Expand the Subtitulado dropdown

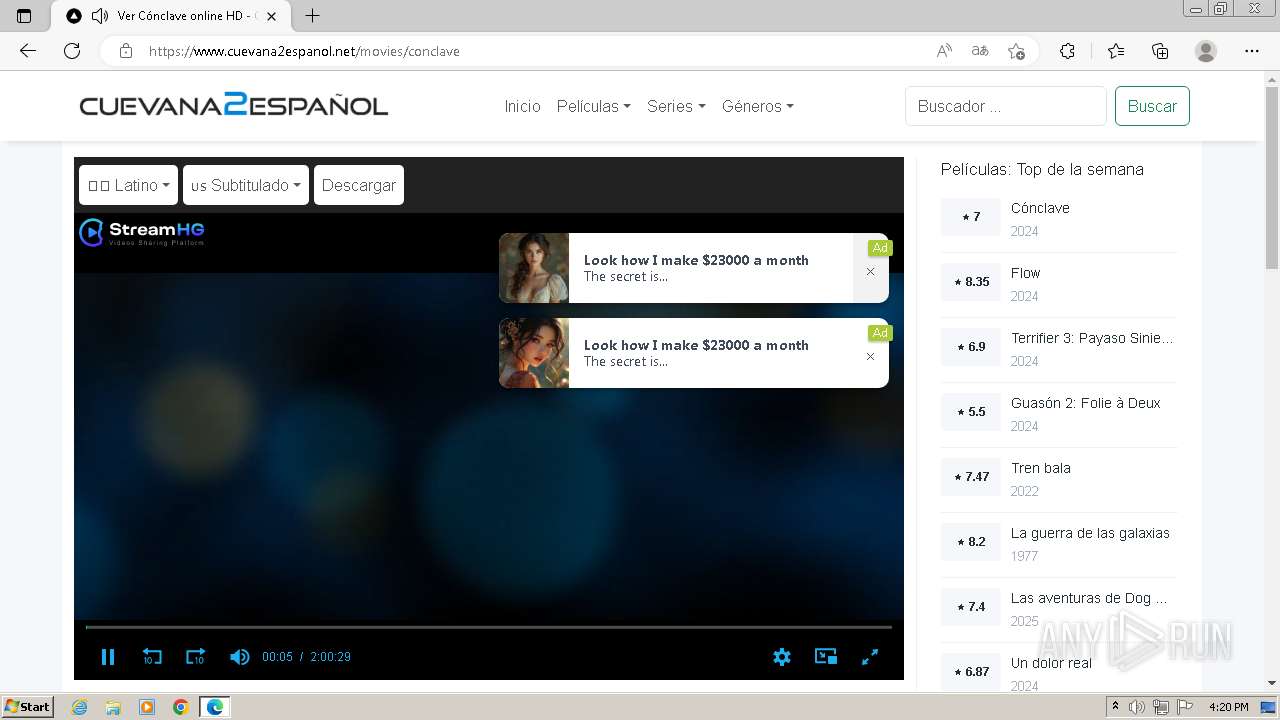coord(246,185)
